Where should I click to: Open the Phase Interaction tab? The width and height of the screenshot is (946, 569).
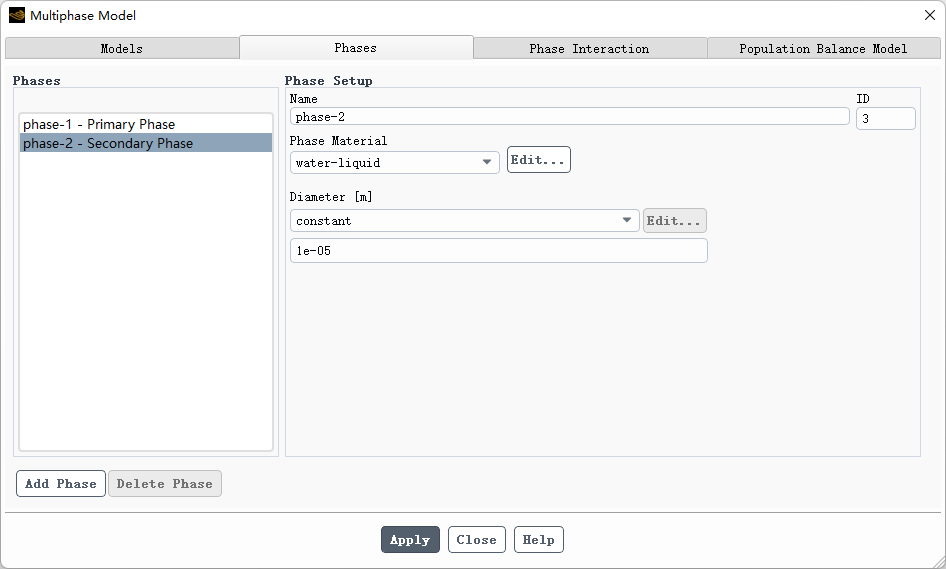coord(589,48)
